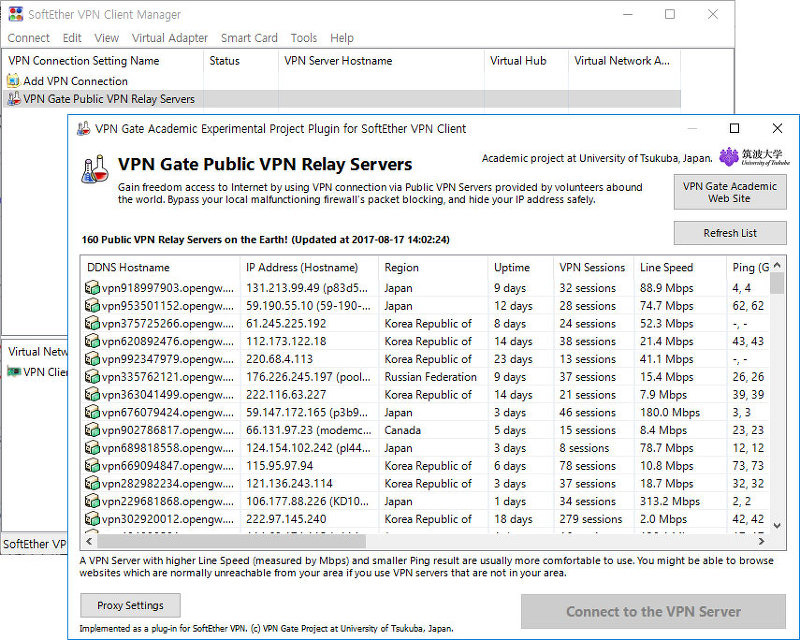
Task: Click the Add VPN Connection icon
Action: coord(13,81)
